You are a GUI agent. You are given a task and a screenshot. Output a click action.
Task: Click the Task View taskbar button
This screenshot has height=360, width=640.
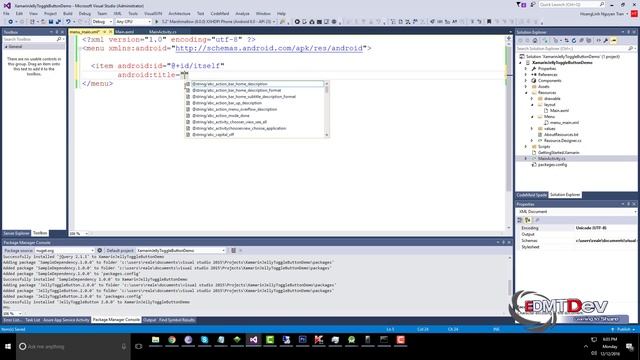pos(139,347)
